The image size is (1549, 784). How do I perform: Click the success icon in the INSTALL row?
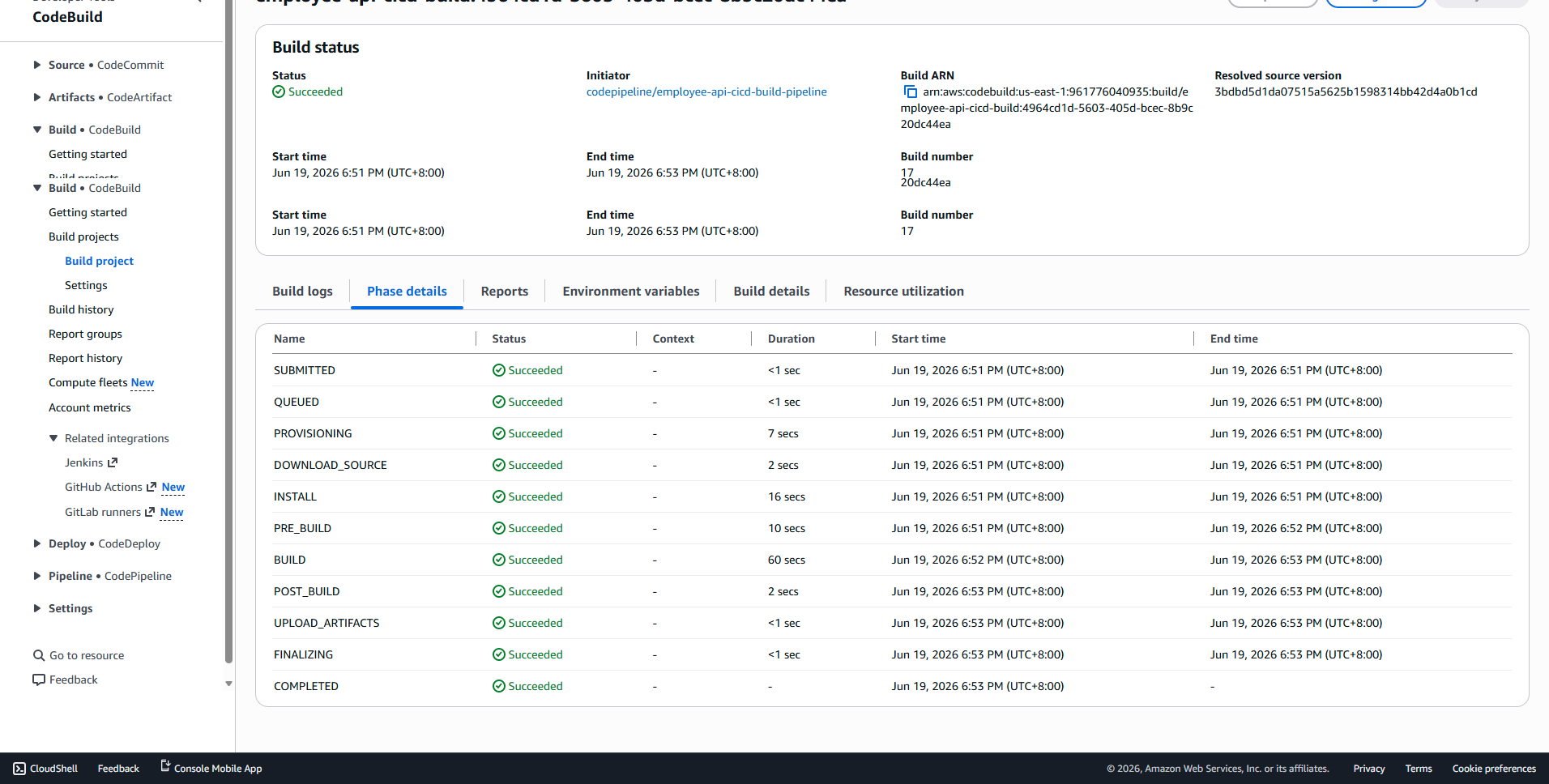[499, 496]
